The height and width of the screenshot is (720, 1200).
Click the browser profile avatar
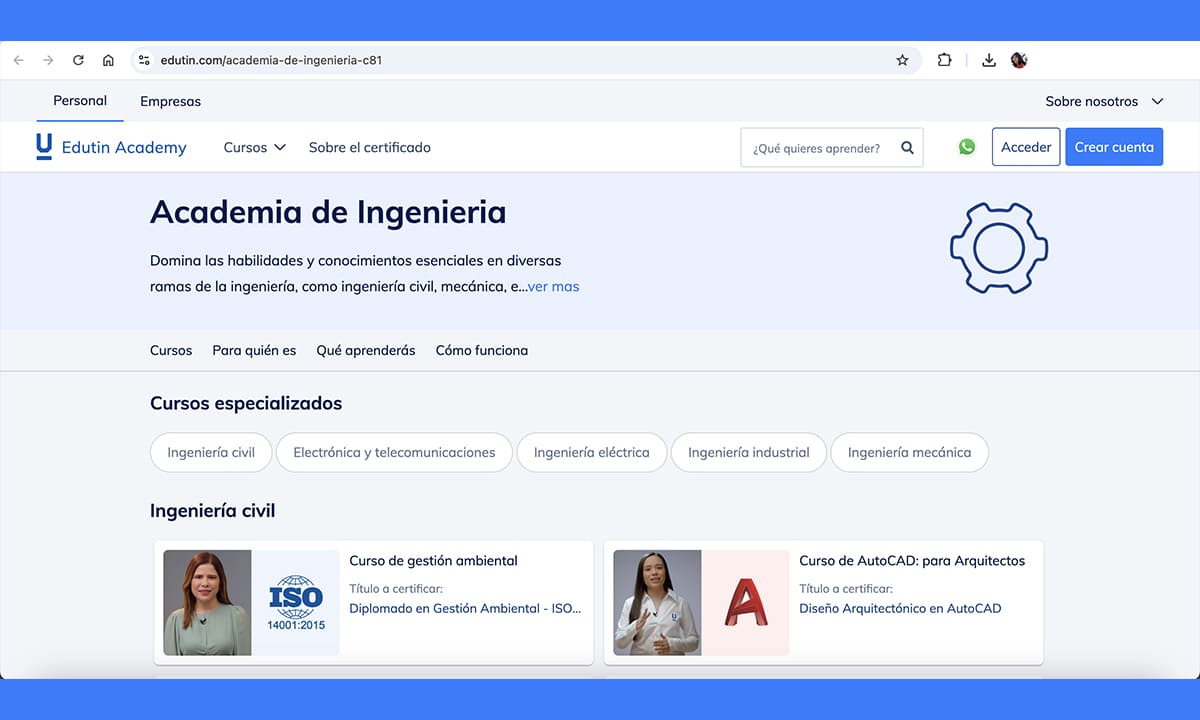tap(1019, 60)
